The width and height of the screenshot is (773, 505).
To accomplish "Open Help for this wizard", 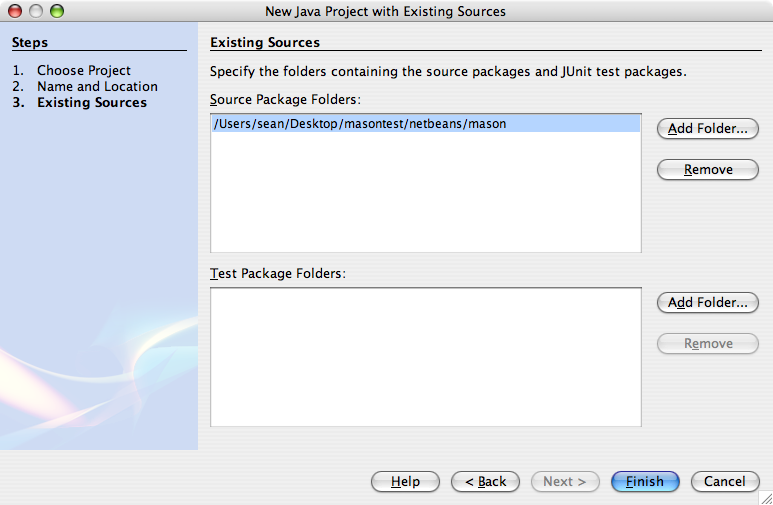I will (405, 482).
